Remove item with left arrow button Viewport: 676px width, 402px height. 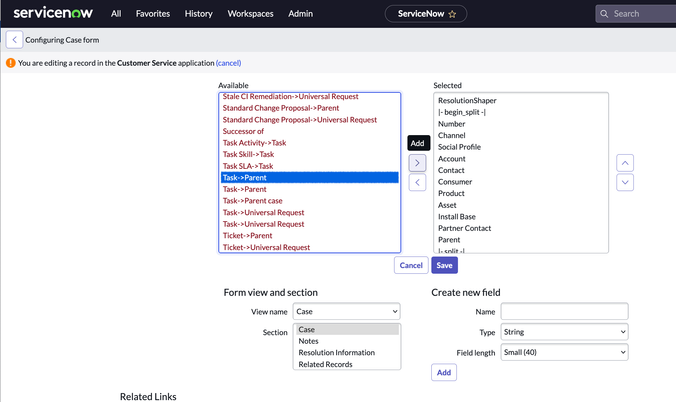pos(417,182)
